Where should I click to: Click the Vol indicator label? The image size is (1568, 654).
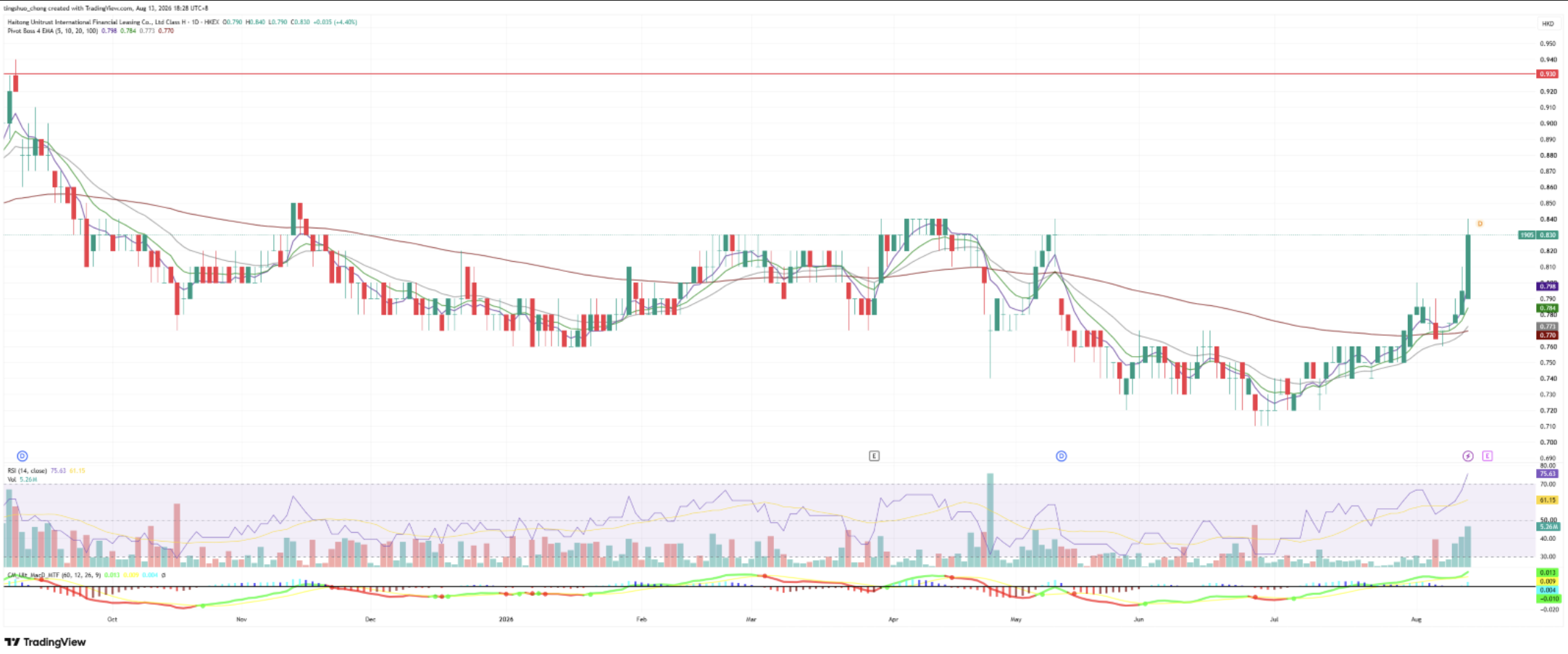click(12, 480)
